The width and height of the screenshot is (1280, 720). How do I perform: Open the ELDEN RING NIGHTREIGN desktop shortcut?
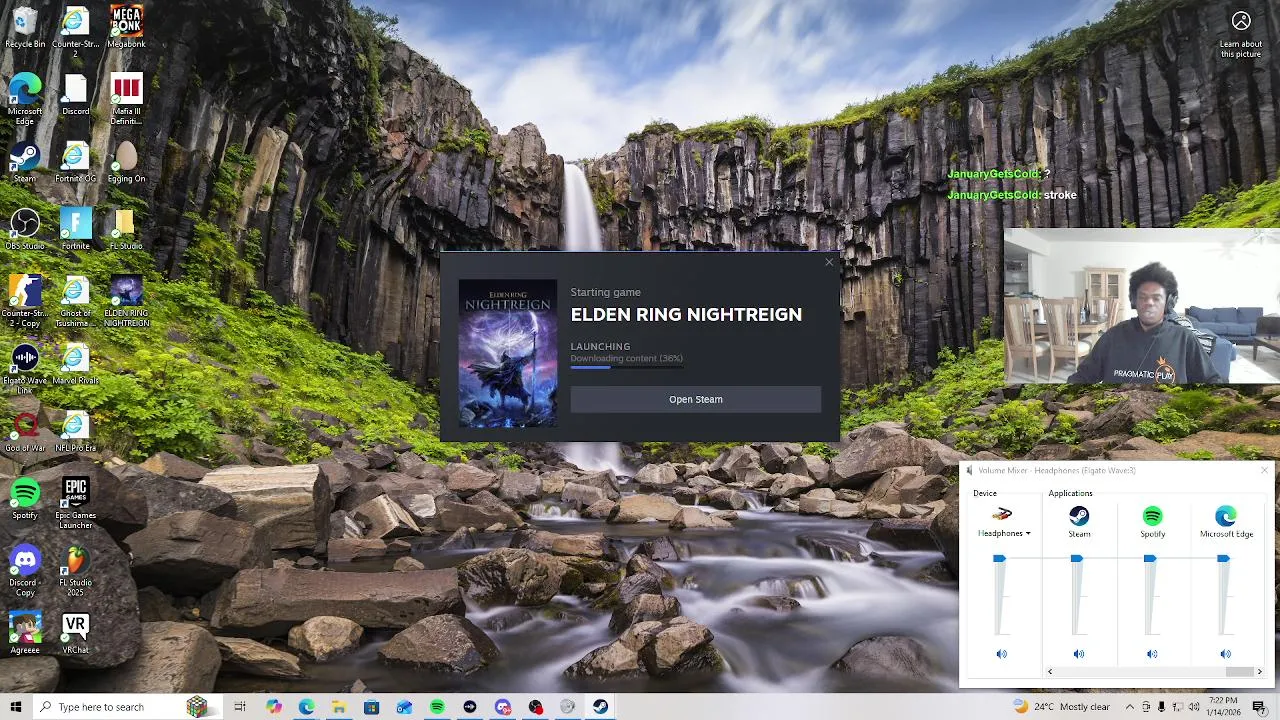126,301
